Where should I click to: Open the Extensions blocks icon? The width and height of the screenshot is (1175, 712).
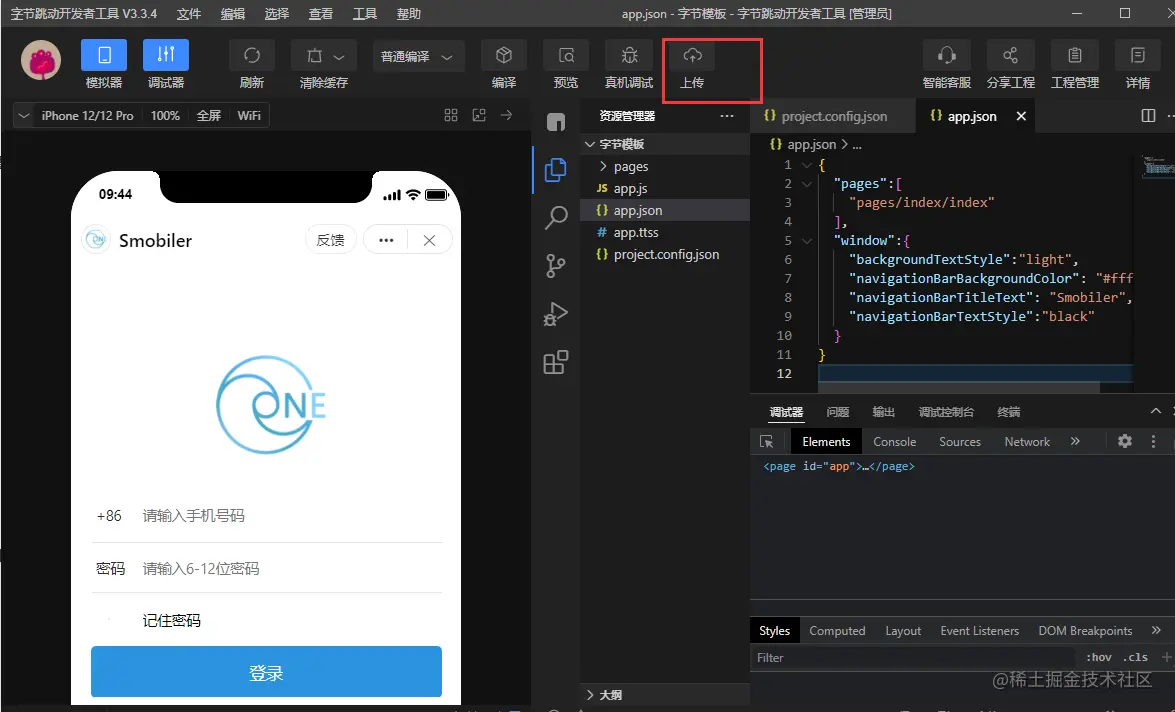tap(555, 362)
